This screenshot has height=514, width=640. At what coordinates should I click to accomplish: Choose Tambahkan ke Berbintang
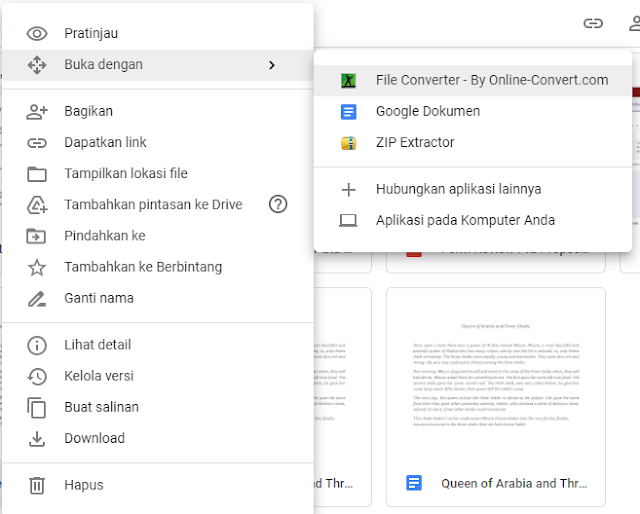tap(158, 267)
